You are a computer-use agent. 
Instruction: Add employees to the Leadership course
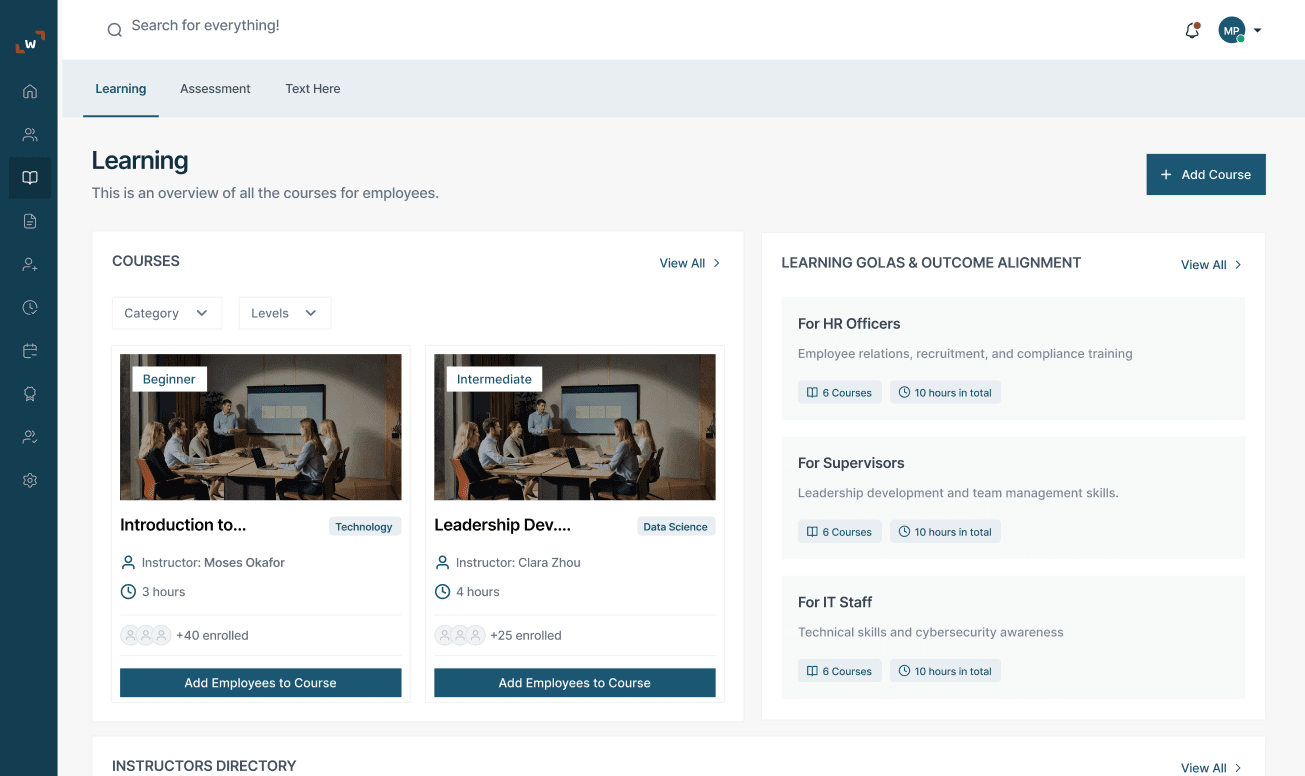coord(574,682)
